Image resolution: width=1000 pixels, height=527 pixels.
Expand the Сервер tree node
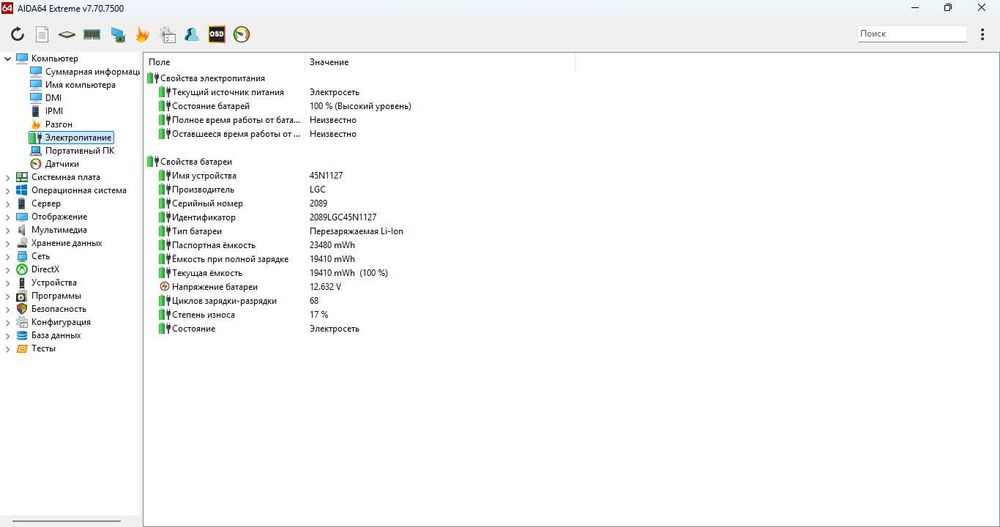(8, 204)
